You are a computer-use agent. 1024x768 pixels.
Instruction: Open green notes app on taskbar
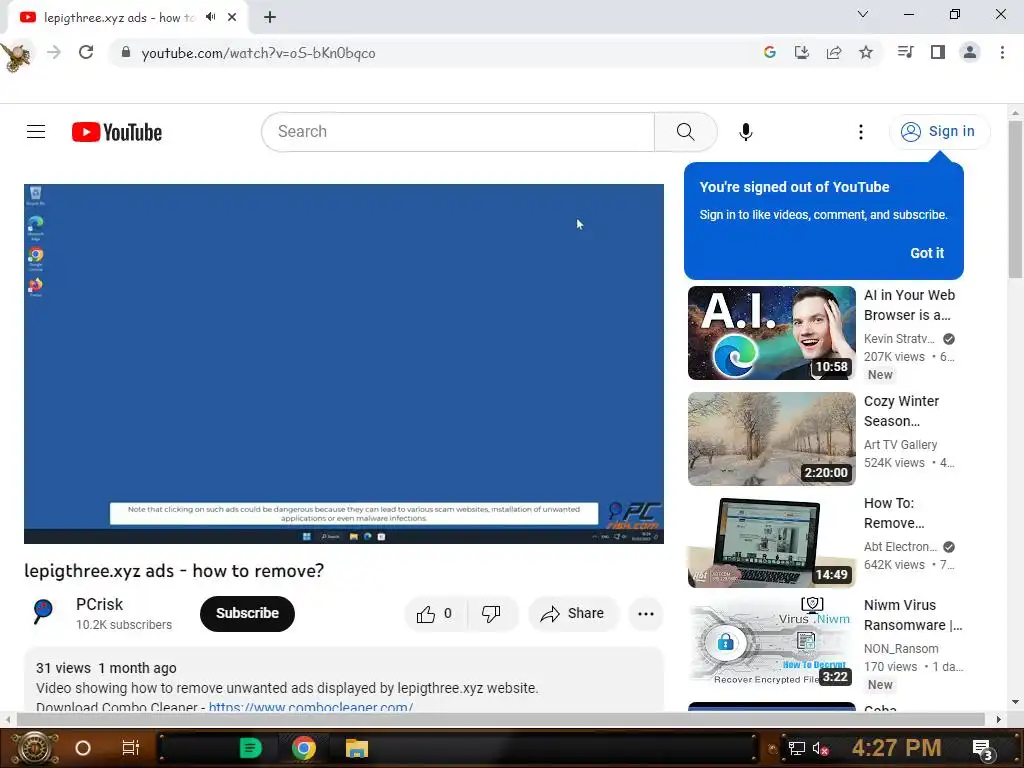coord(250,748)
